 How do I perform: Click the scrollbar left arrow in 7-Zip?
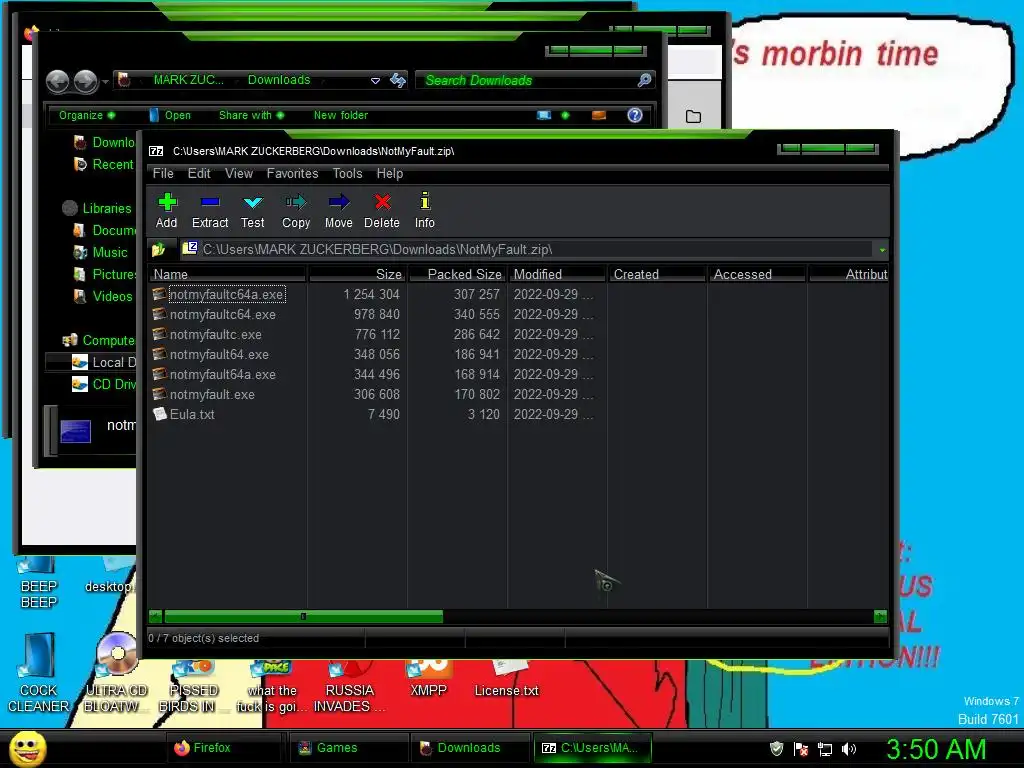[x=155, y=616]
